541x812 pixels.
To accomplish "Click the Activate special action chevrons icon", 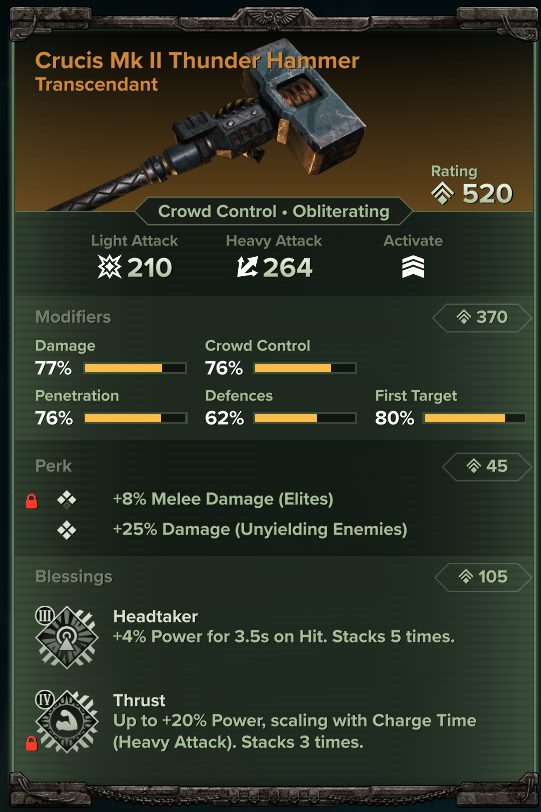I will tap(413, 267).
